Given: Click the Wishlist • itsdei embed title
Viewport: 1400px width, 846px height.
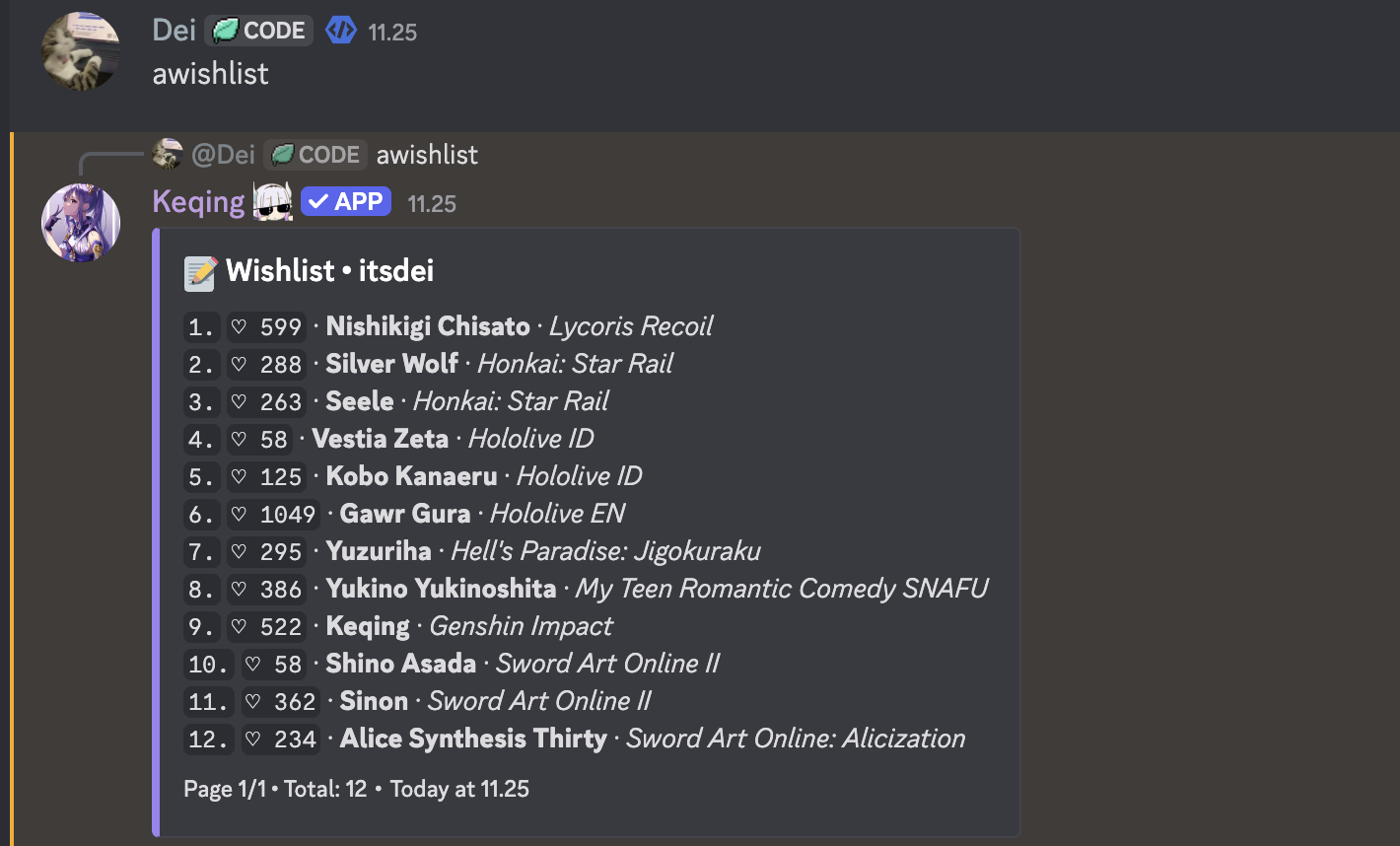Looking at the screenshot, I should pos(329,271).
